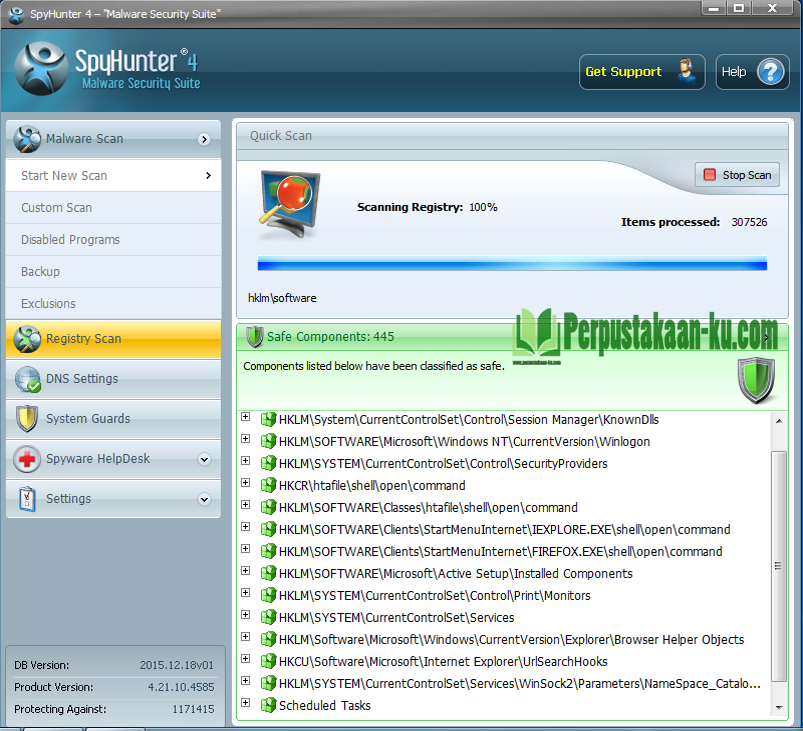This screenshot has height=731, width=803.
Task: Click the SpyHunter logo icon in header
Action: click(41, 68)
